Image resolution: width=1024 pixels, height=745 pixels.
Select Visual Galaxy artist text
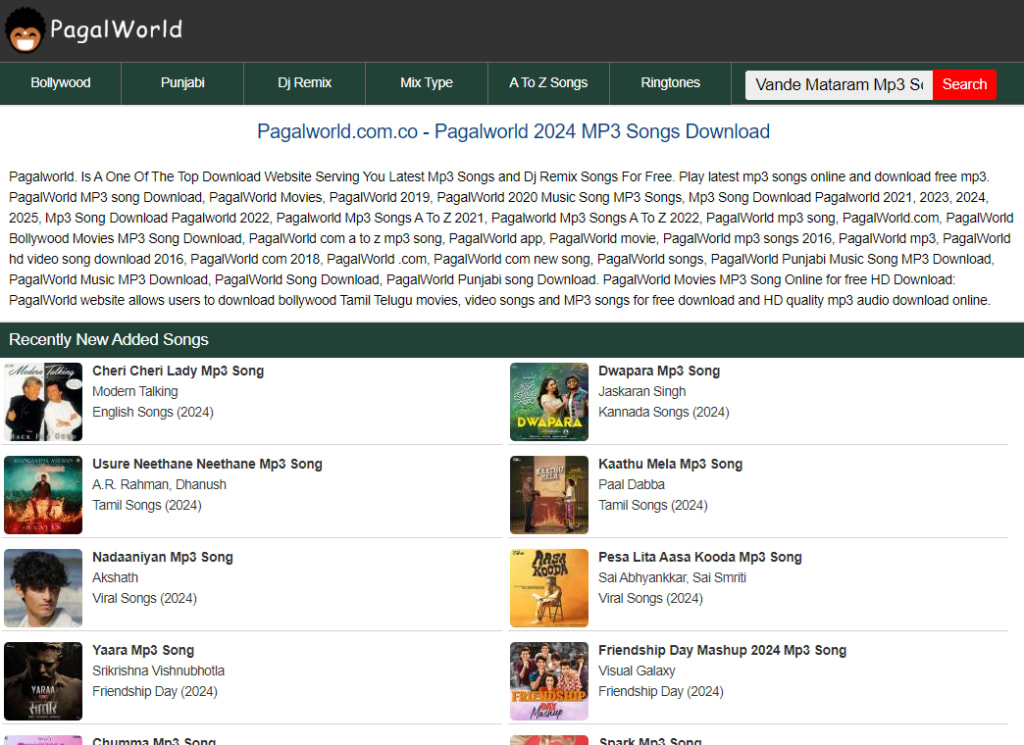click(x=637, y=671)
